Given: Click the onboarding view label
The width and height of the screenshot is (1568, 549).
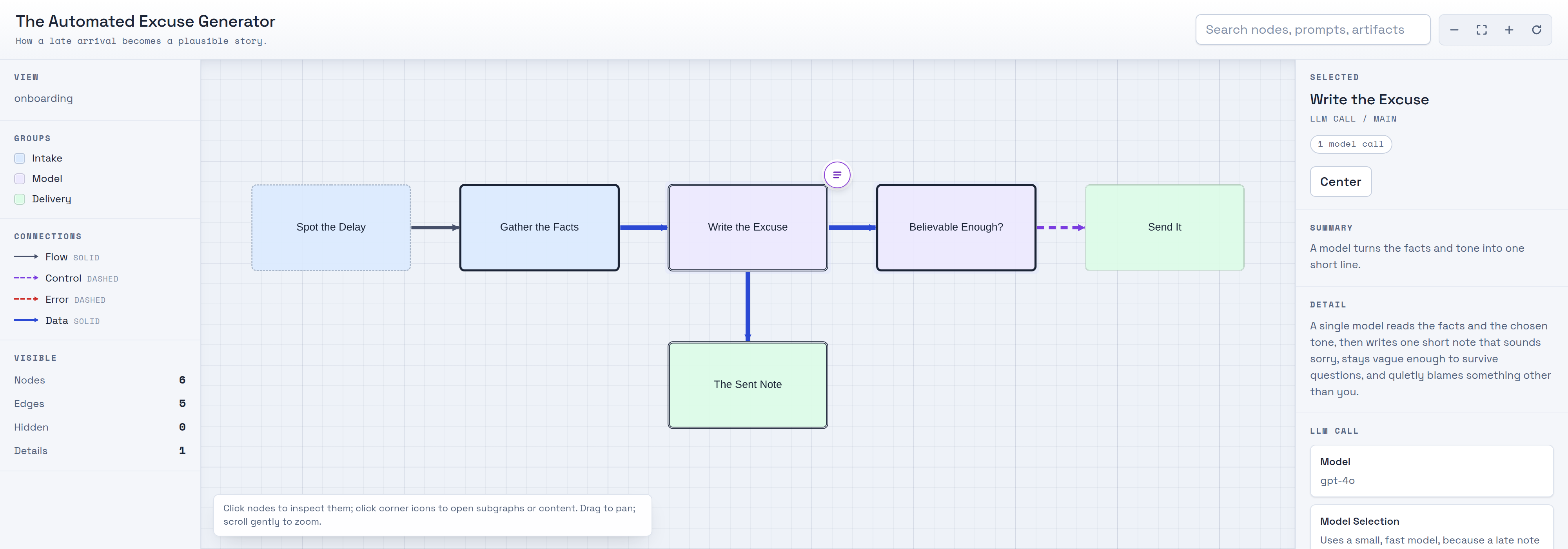Looking at the screenshot, I should coord(43,98).
